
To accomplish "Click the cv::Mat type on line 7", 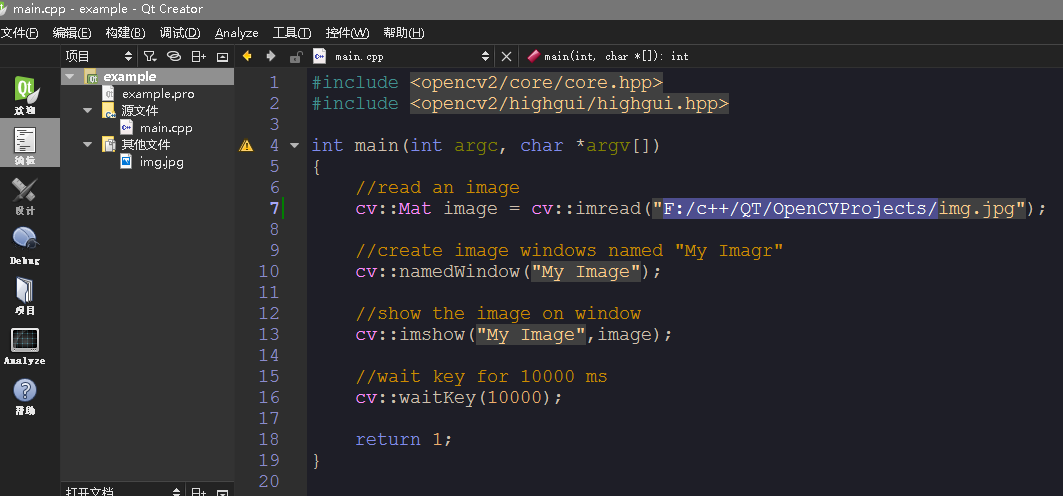I will [x=393, y=209].
